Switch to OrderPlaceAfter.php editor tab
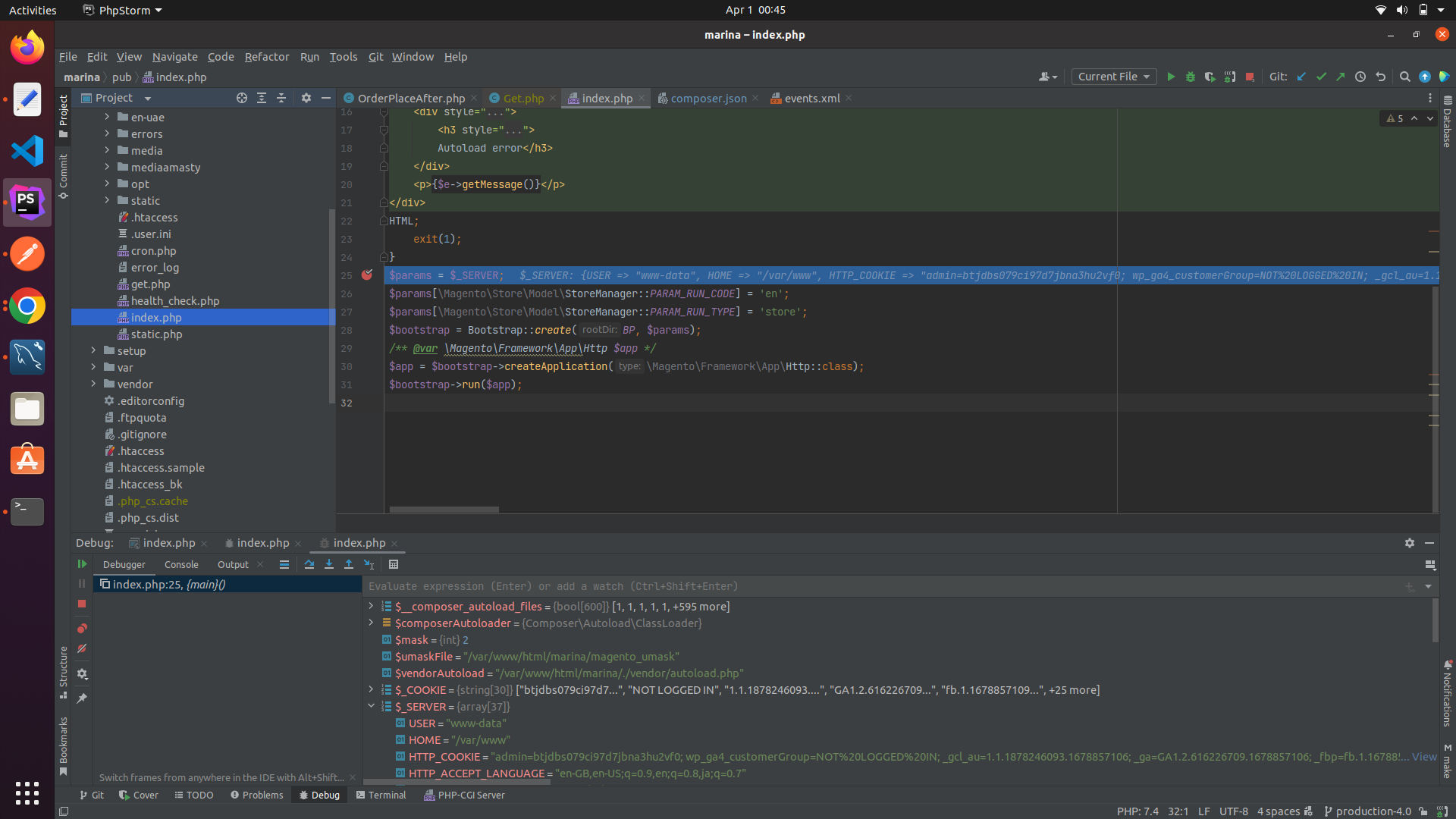This screenshot has width=1456, height=819. click(411, 99)
